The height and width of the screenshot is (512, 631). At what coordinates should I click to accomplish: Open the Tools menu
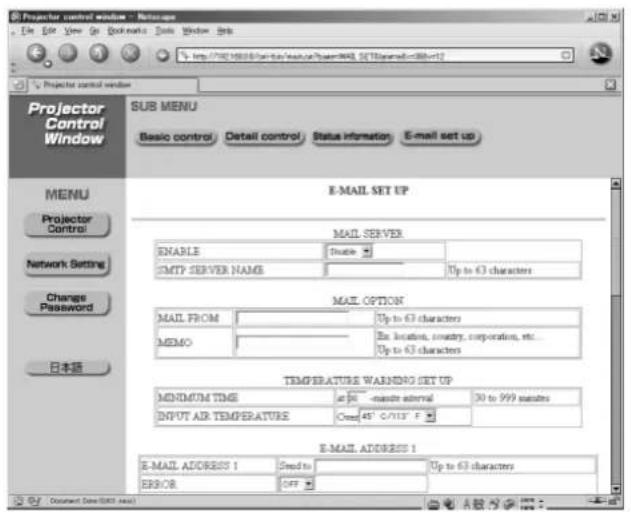165,31
